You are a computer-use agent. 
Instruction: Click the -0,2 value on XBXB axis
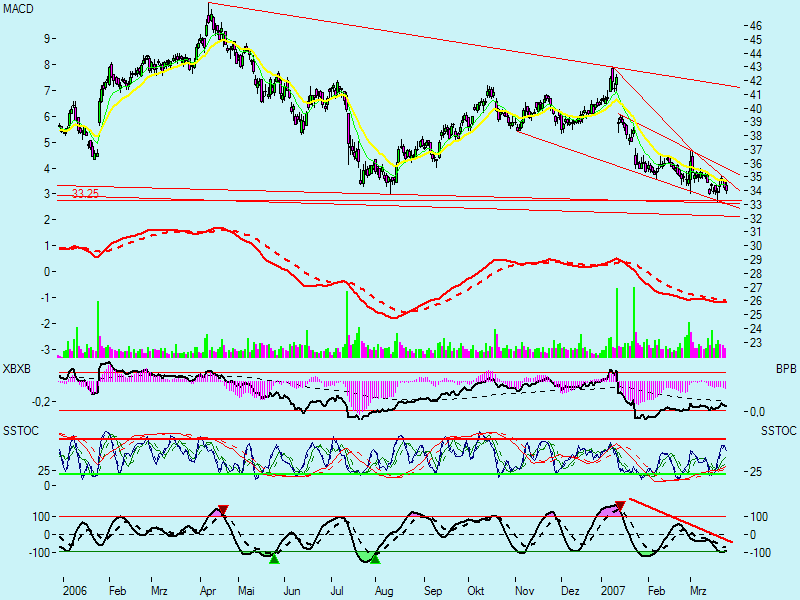pyautogui.click(x=41, y=402)
